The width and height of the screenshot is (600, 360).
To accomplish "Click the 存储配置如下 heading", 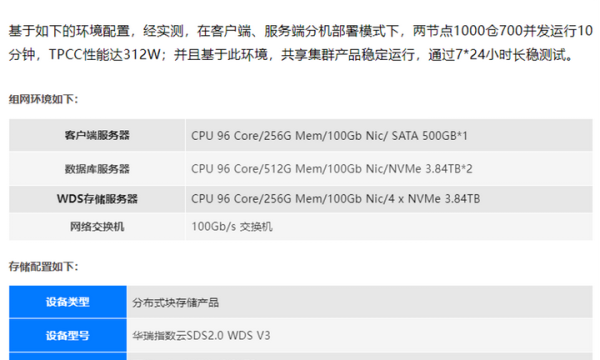I will [x=44, y=266].
